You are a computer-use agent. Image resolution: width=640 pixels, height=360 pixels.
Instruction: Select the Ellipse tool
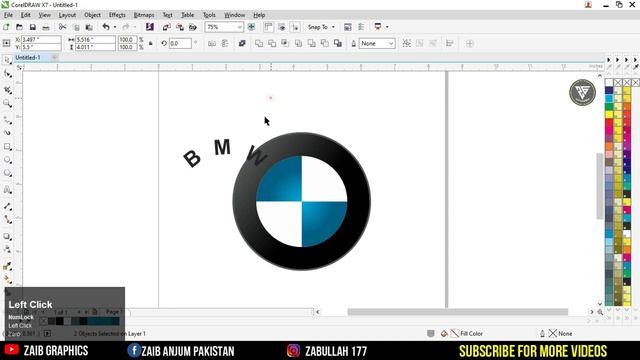(x=7, y=160)
